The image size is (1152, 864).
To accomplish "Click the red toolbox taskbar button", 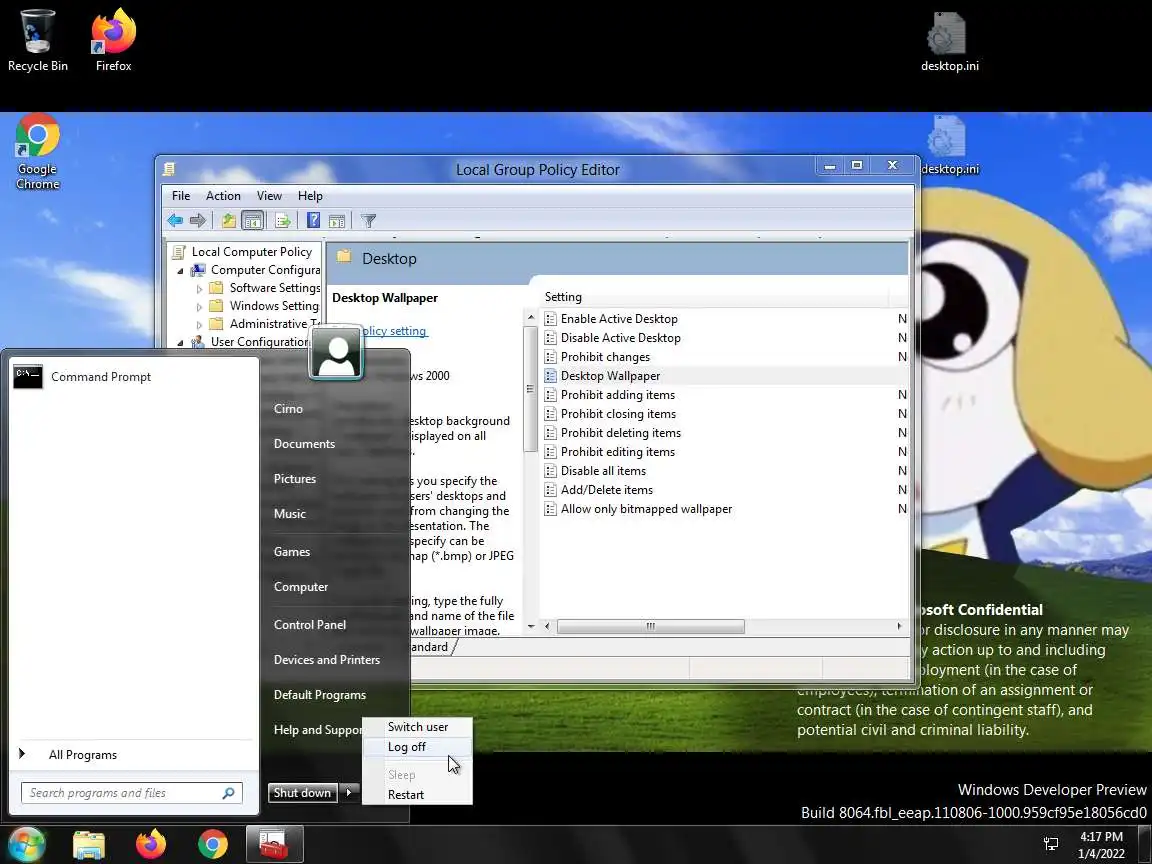I will click(274, 844).
